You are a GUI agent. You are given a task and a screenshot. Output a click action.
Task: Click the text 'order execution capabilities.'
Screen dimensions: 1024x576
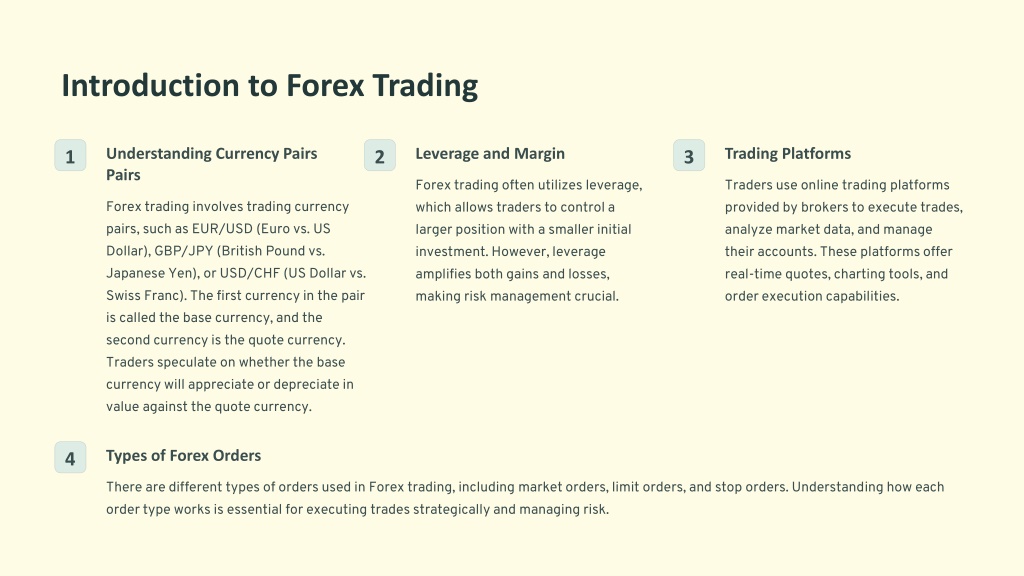coord(812,296)
